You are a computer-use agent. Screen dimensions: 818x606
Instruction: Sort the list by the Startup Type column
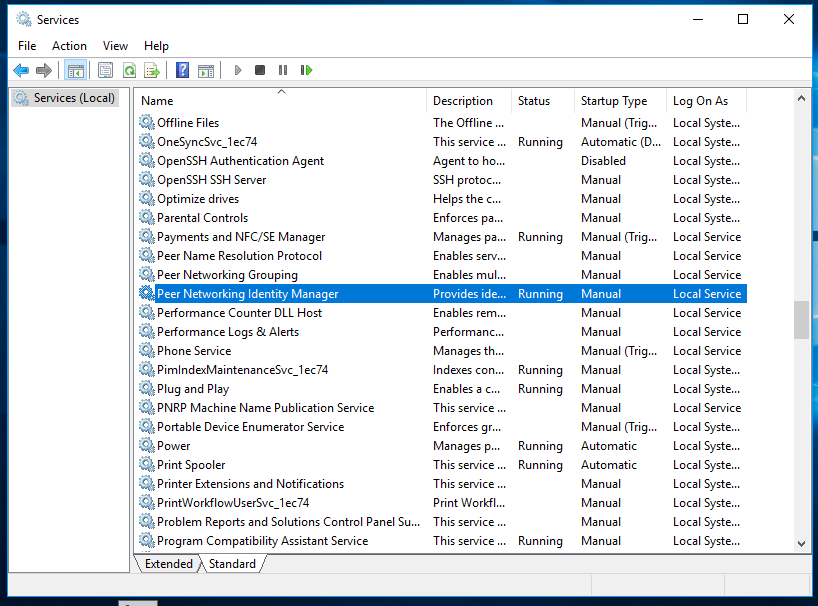(x=613, y=101)
